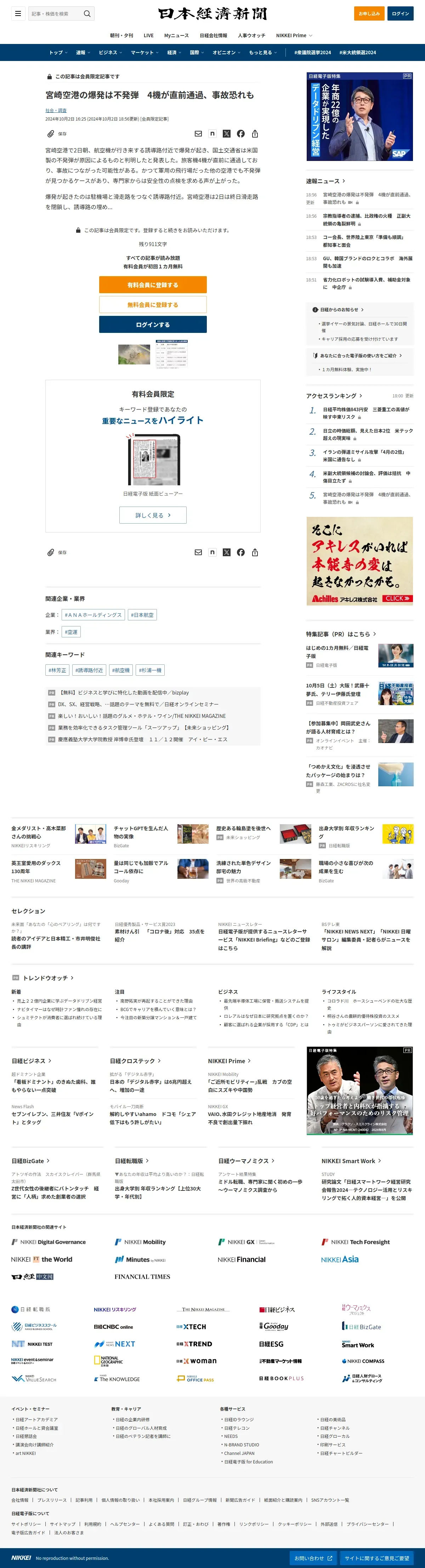Select the #杉浦一機 keyword tag
The image size is (425, 1568).
click(150, 670)
